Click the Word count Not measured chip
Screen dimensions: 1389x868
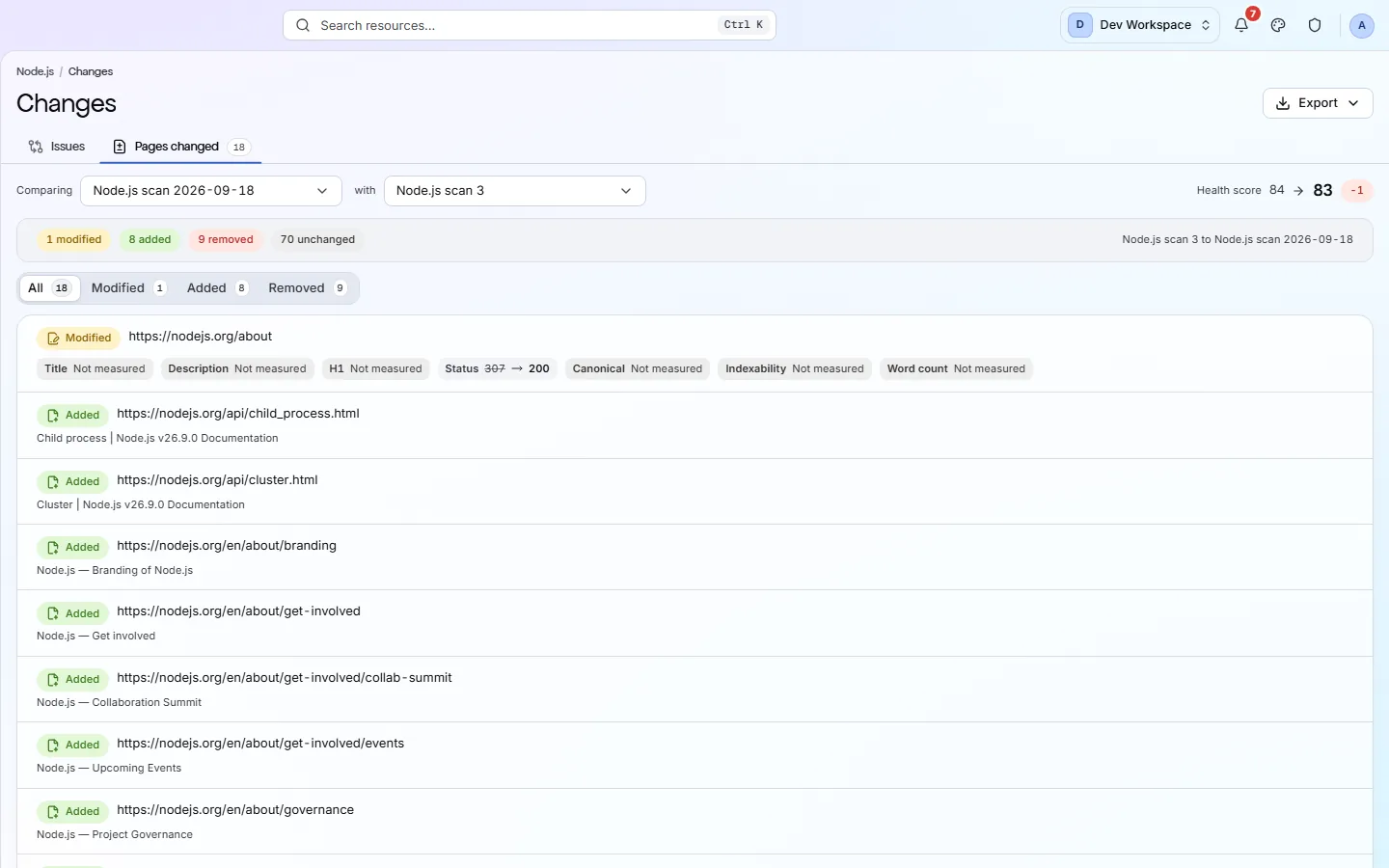956,369
